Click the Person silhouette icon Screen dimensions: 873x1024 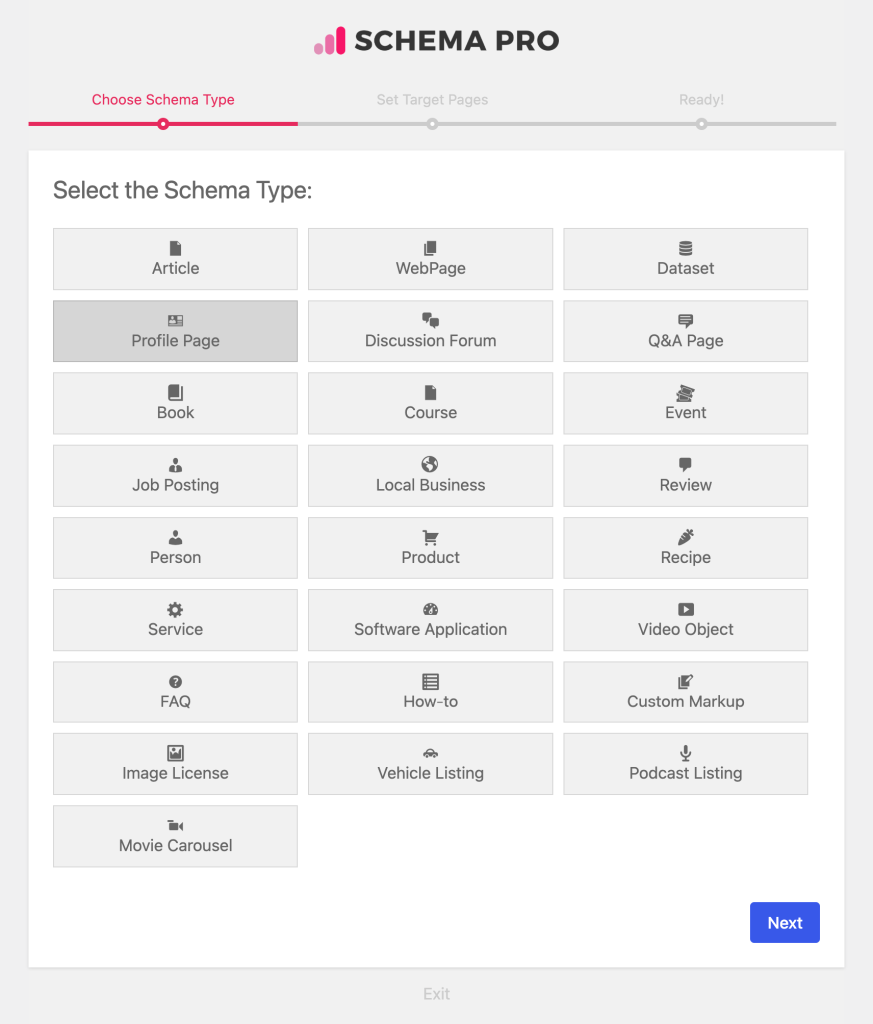click(x=175, y=537)
